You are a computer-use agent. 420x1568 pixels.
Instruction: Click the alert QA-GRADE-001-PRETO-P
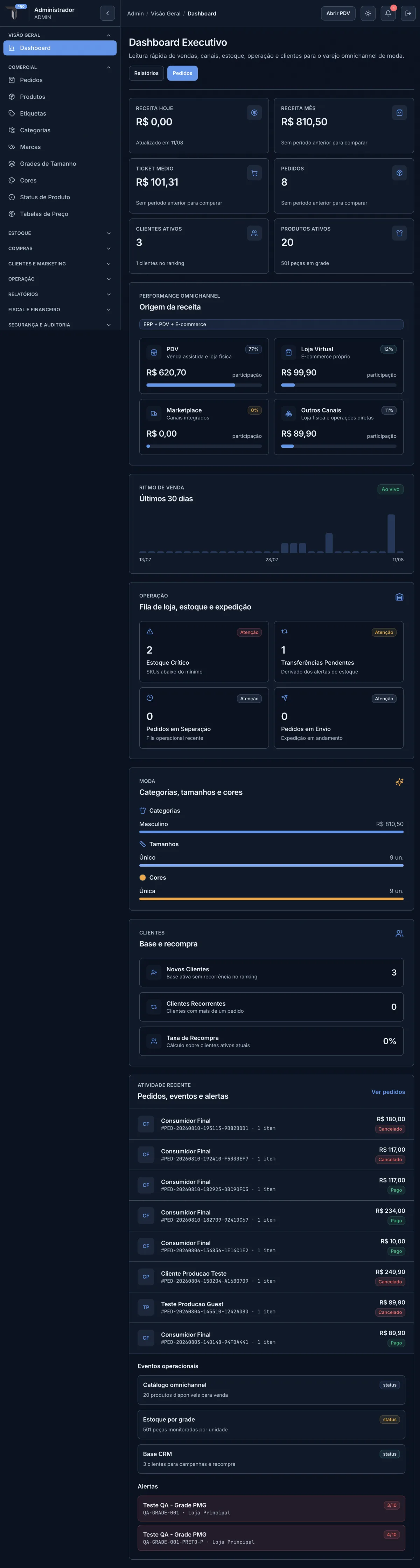272,1538
